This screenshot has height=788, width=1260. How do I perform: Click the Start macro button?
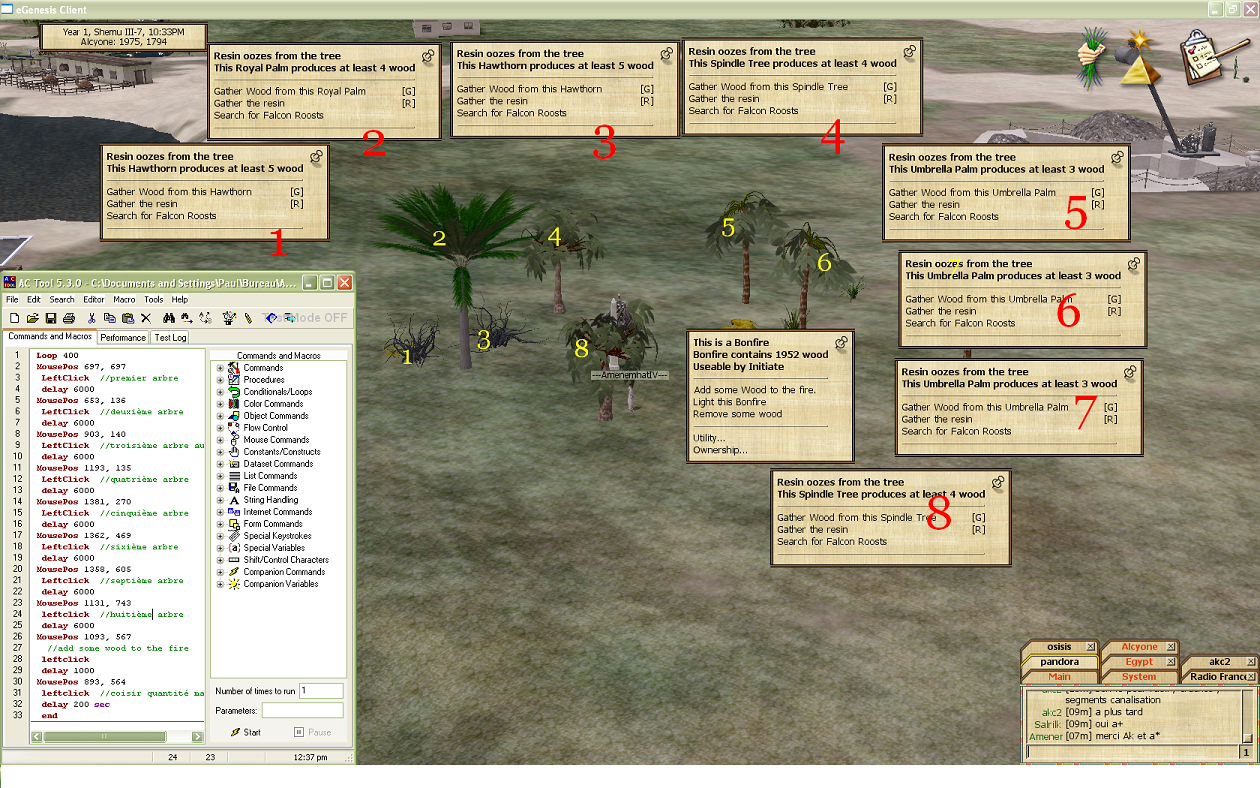[x=246, y=732]
